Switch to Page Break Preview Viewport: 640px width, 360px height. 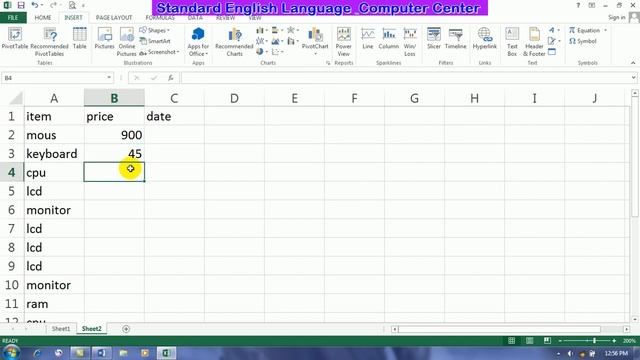coord(547,340)
